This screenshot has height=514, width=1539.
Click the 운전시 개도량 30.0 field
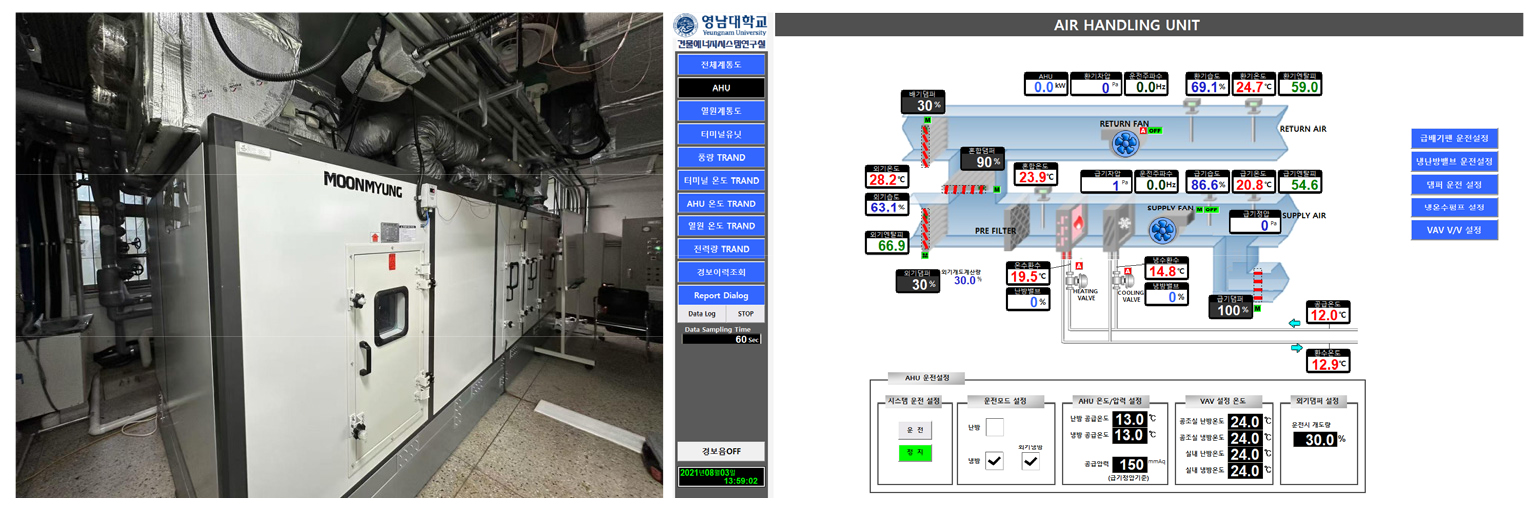tap(1315, 439)
